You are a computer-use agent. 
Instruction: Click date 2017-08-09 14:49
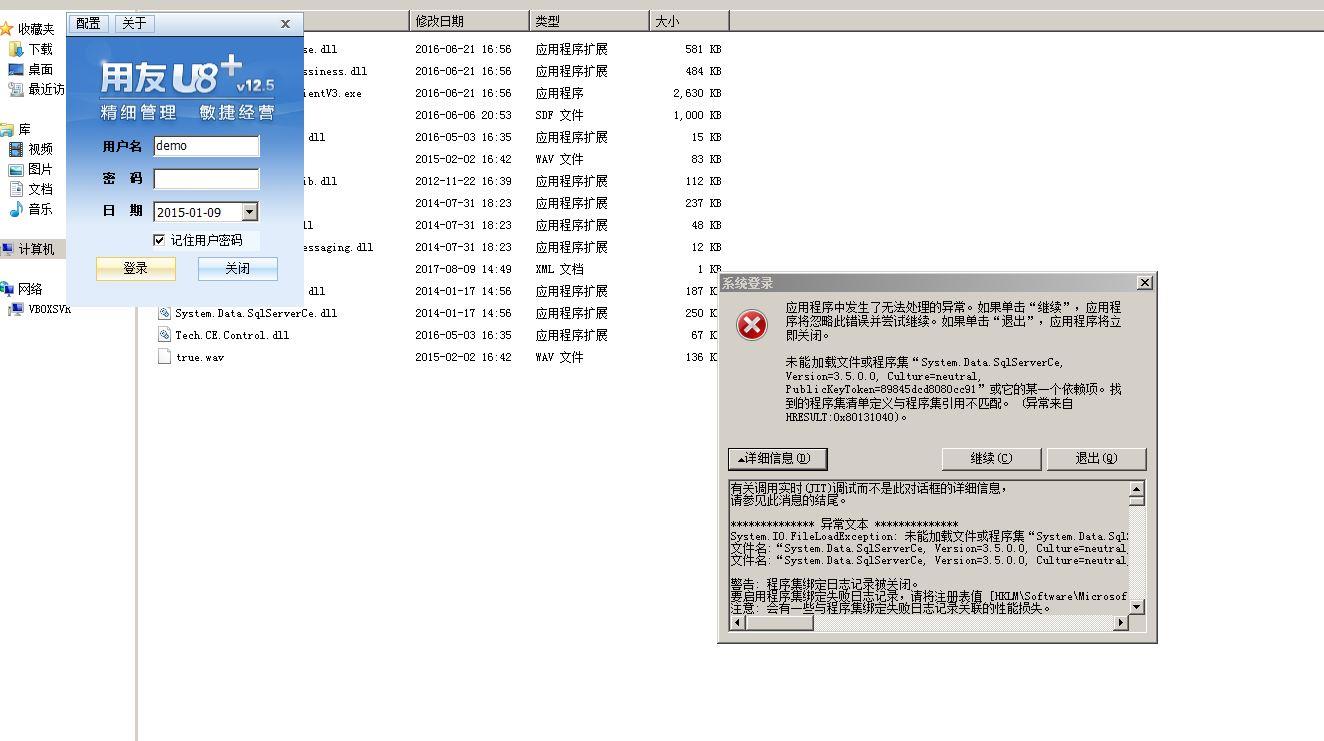tap(463, 269)
